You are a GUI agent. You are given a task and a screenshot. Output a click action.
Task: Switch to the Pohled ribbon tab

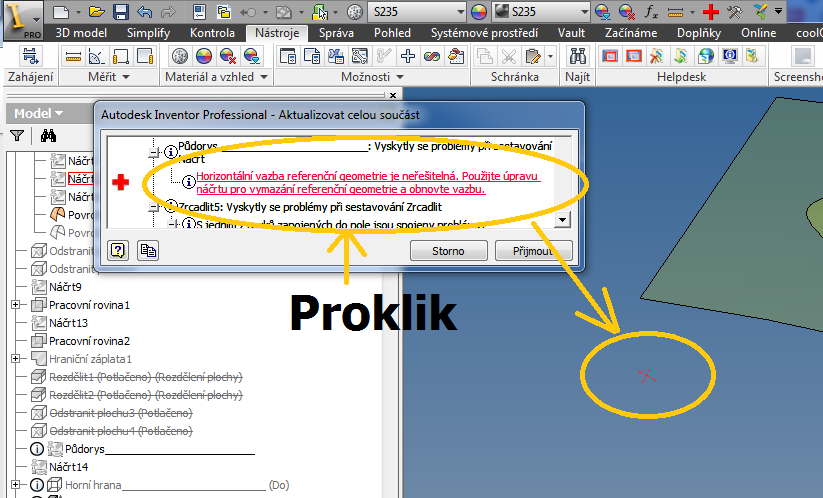tap(393, 33)
